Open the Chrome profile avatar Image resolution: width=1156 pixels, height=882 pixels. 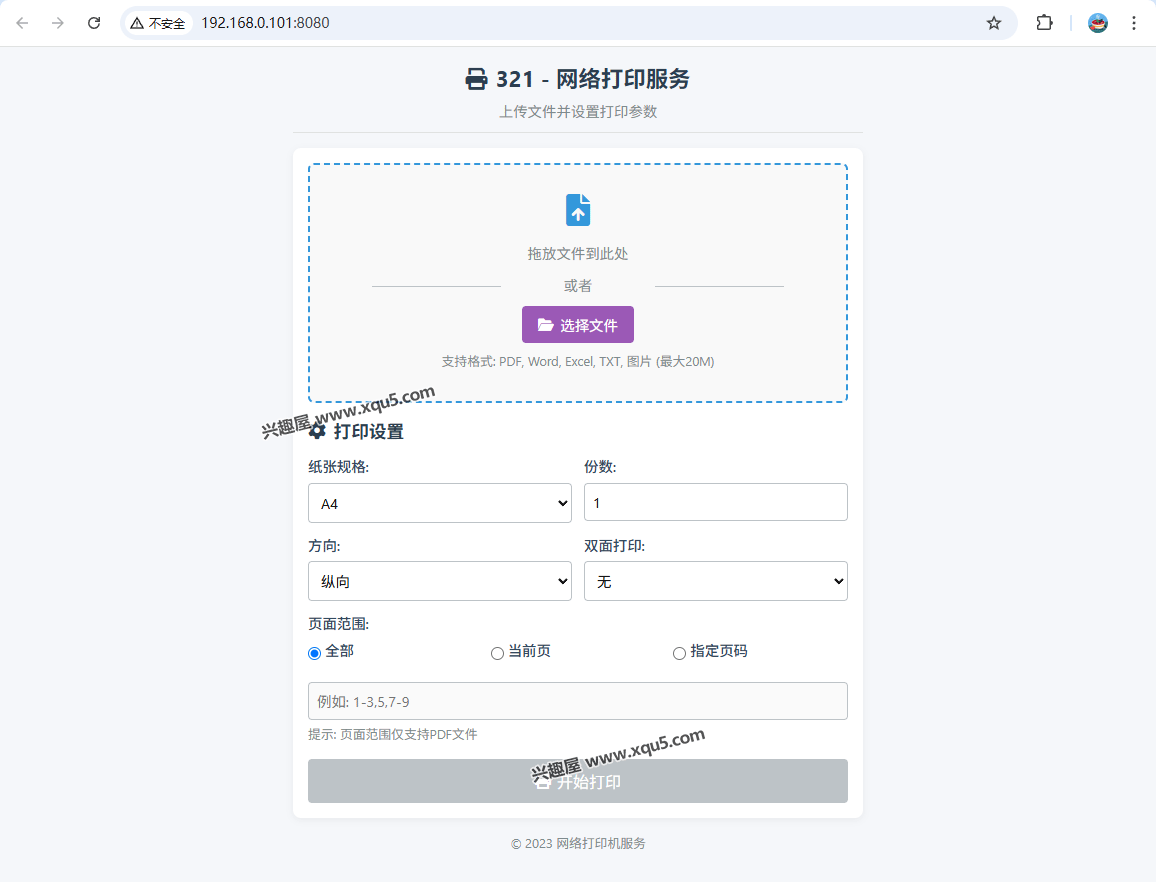click(x=1098, y=23)
